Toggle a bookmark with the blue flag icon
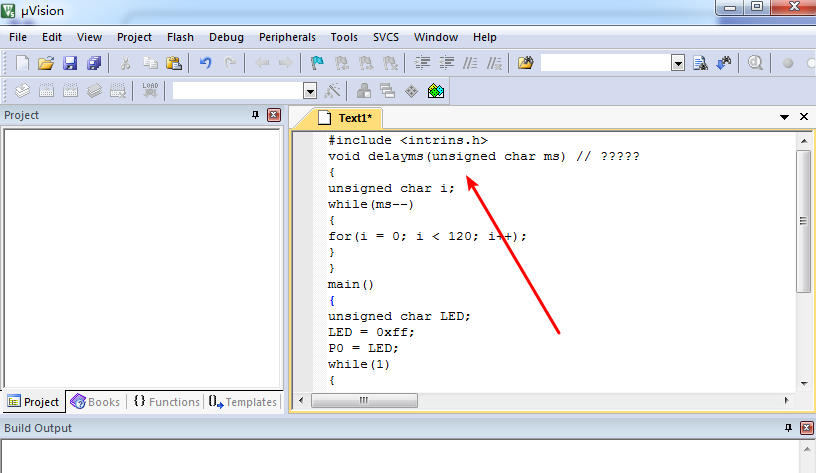816x473 pixels. pos(316,63)
